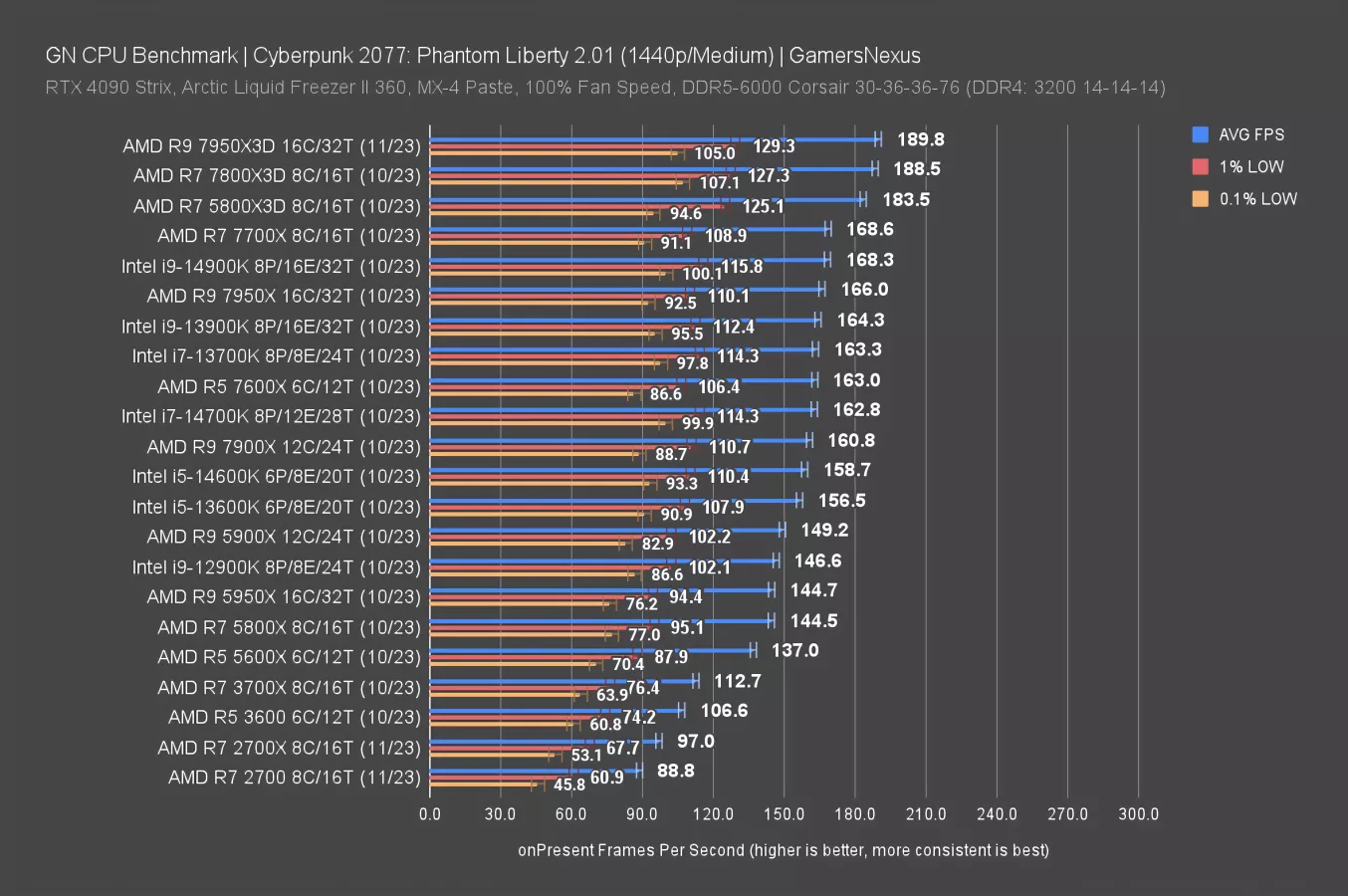Viewport: 1348px width, 896px height.
Task: Select the Intel i9-14900K row label
Action: [x=271, y=266]
